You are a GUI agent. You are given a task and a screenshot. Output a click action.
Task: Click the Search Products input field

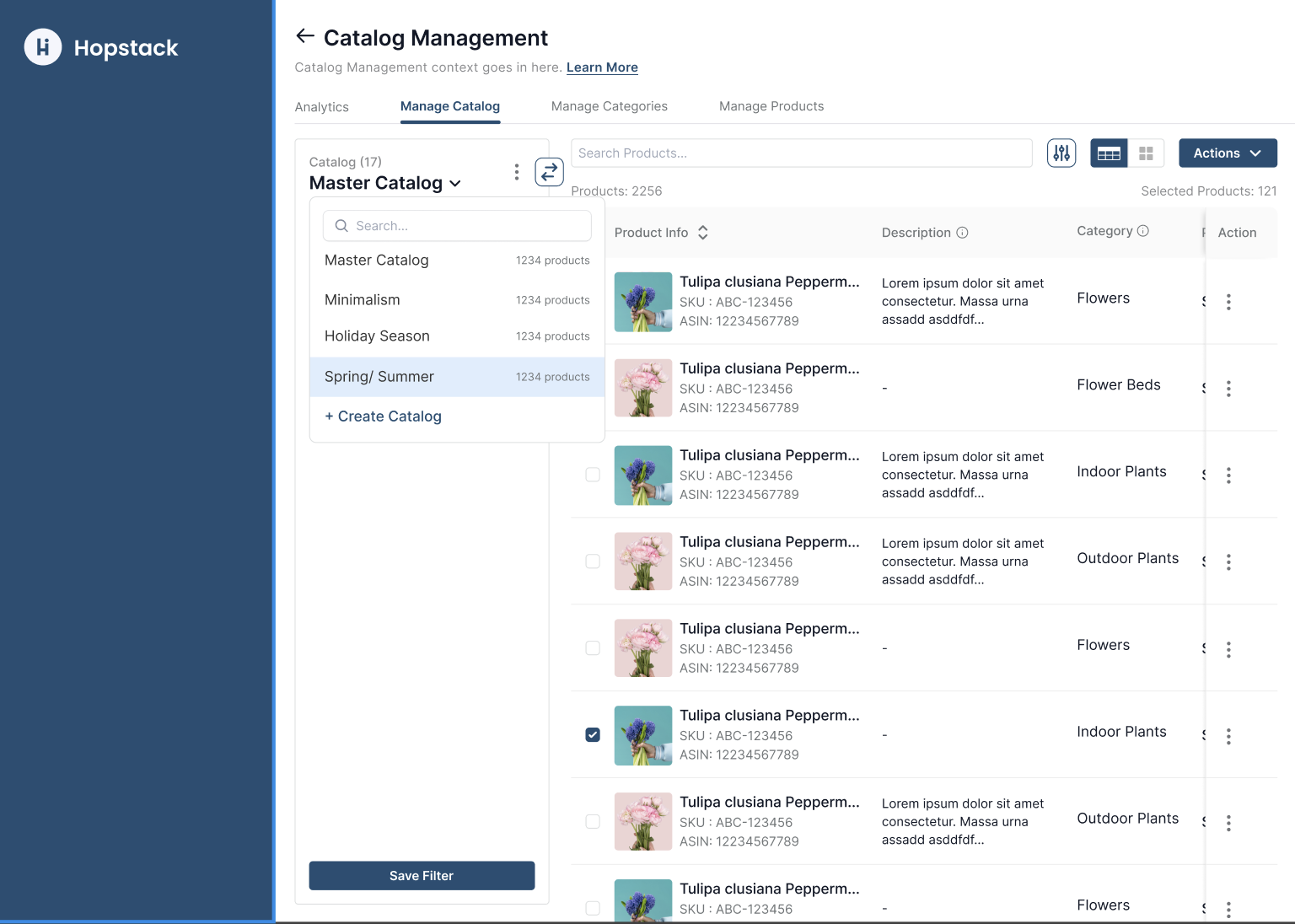(x=801, y=153)
